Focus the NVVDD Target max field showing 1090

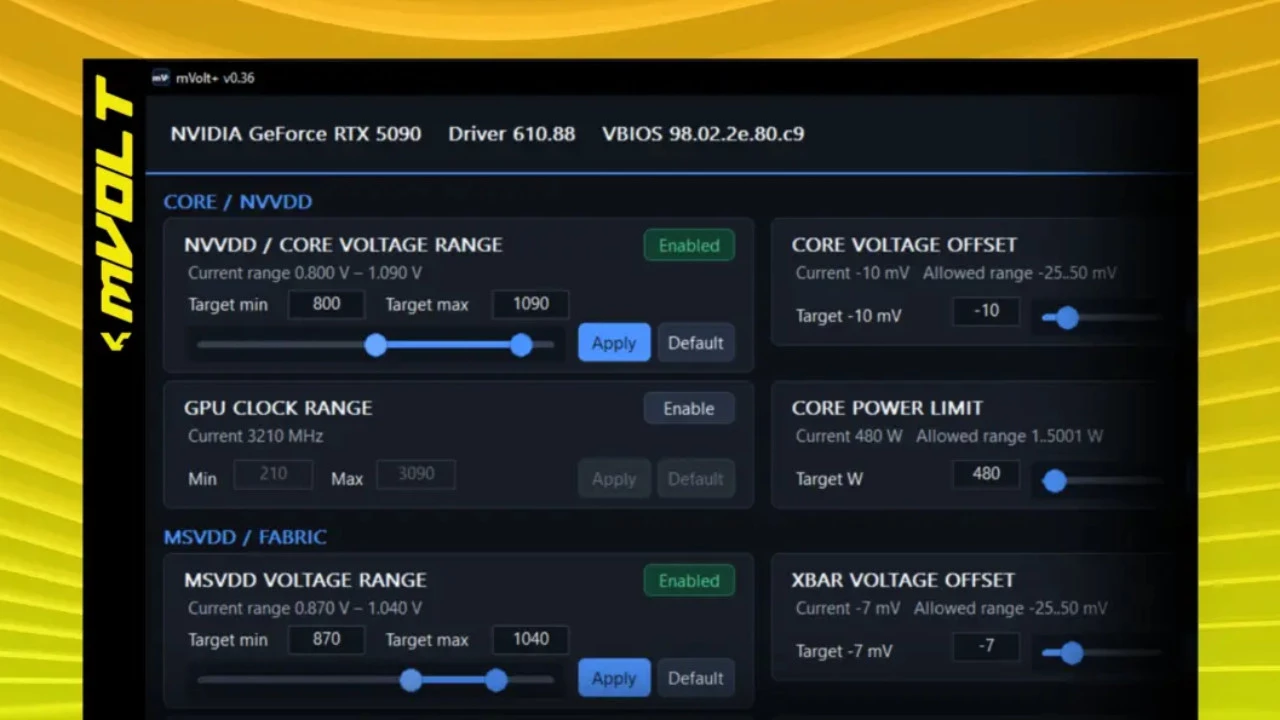[531, 304]
